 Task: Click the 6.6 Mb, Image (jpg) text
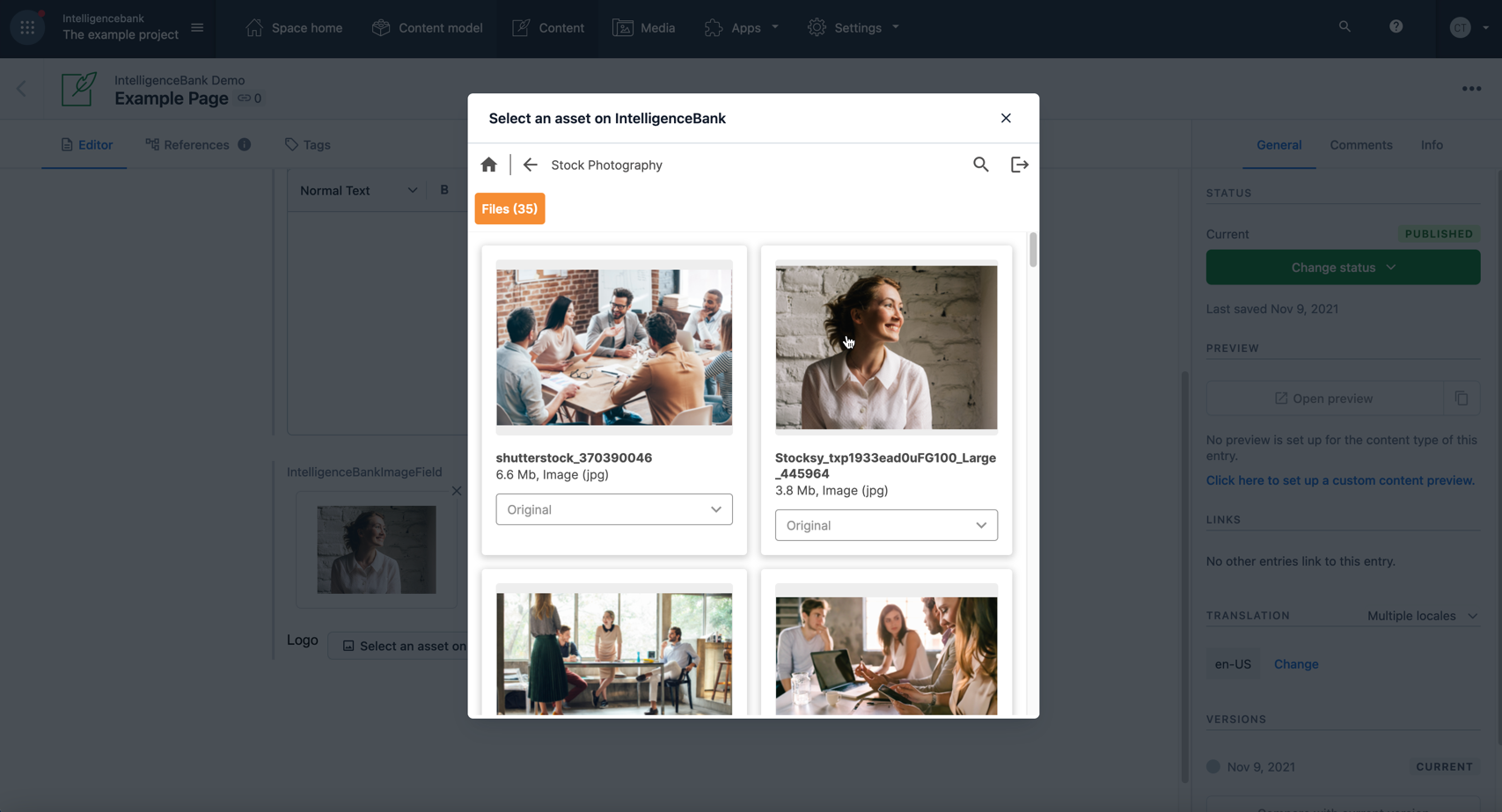tap(552, 474)
